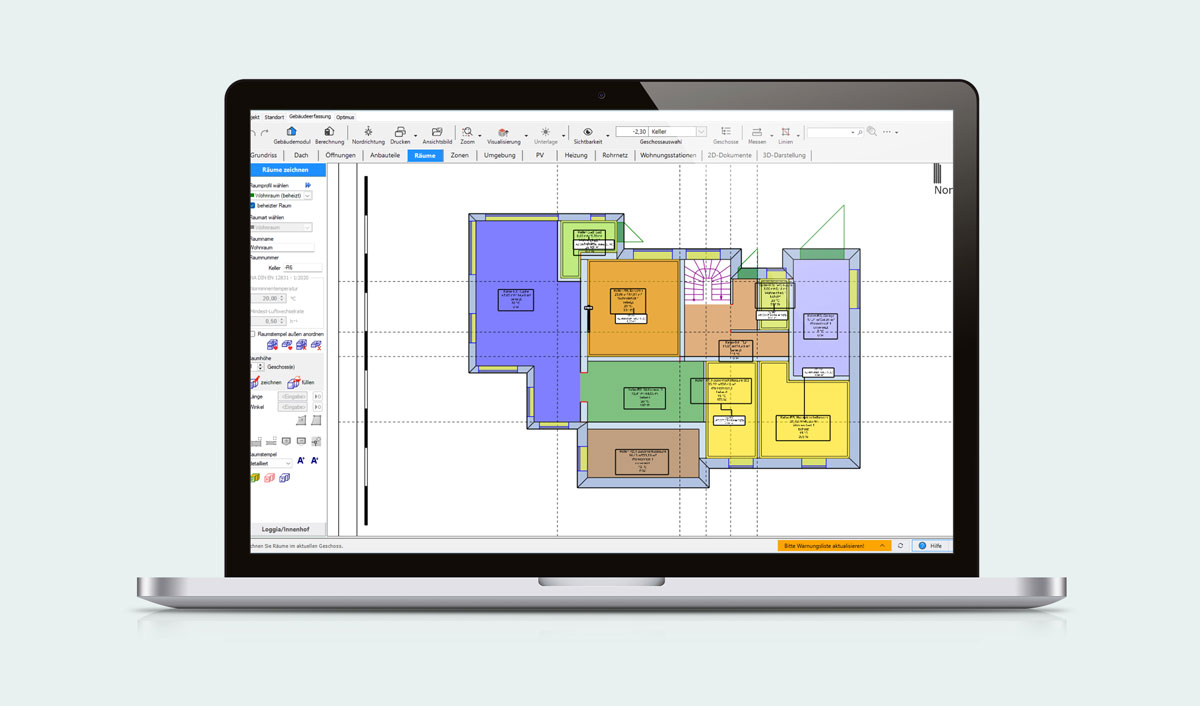Open the Gebäudemodul tool

point(291,132)
